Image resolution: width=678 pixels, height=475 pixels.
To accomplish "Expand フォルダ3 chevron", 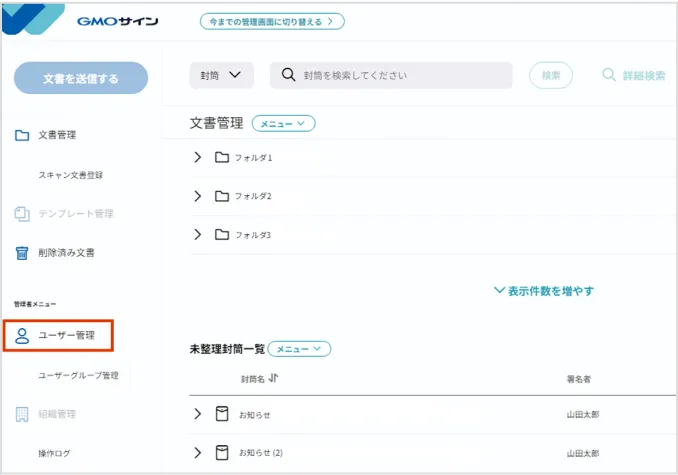I will pyautogui.click(x=198, y=235).
